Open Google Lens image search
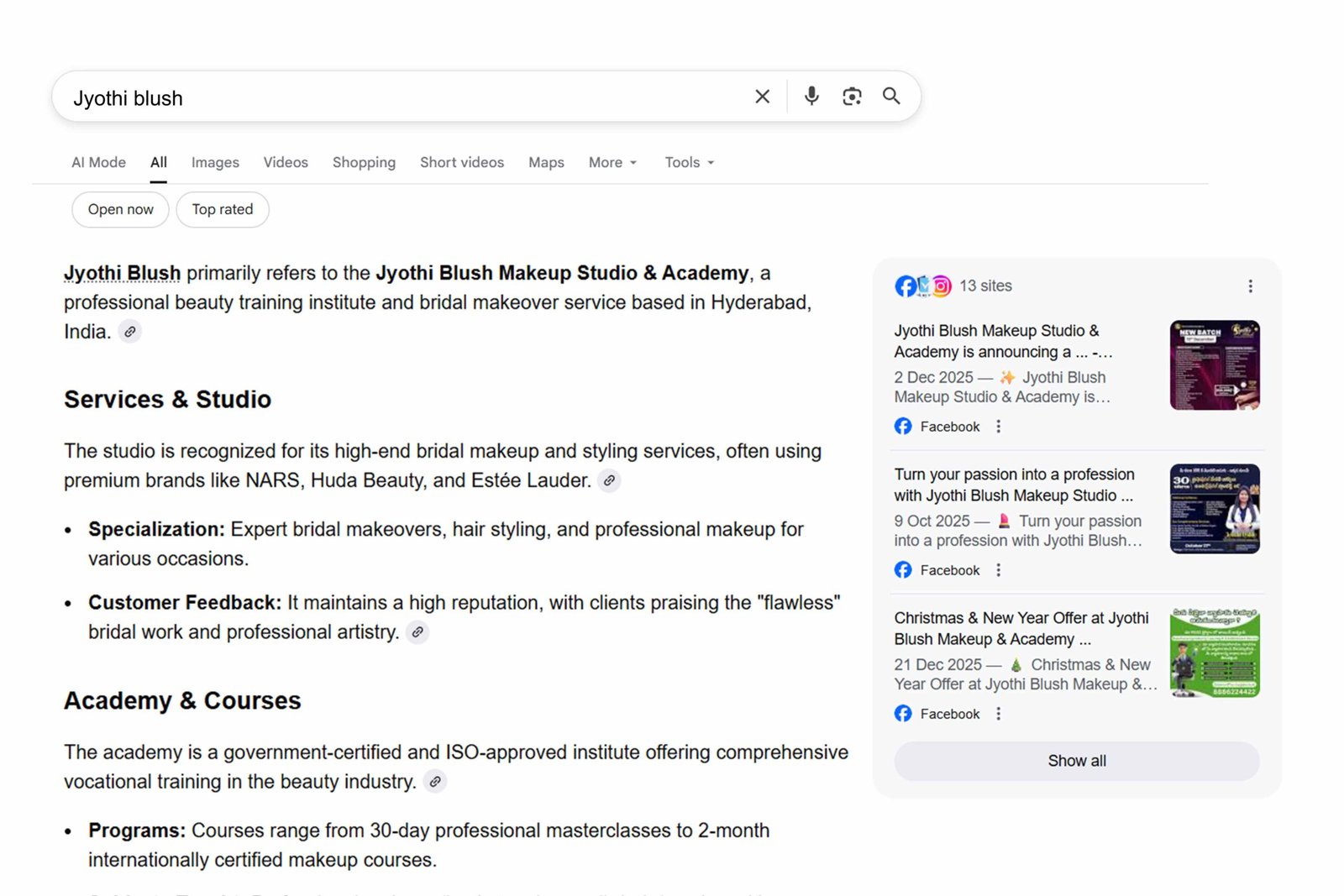The height and width of the screenshot is (896, 1344). tap(851, 96)
